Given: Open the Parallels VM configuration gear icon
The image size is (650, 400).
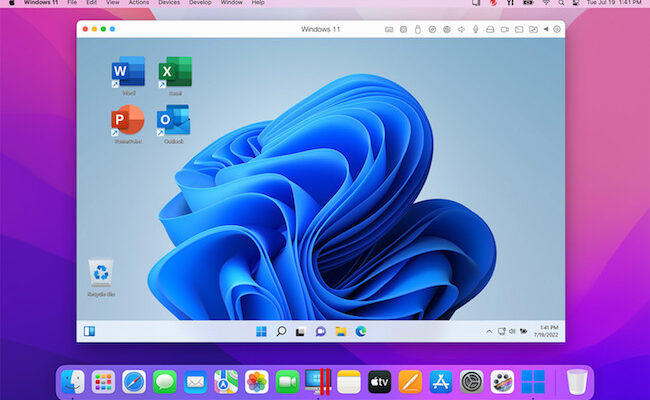Looking at the screenshot, I should (557, 29).
